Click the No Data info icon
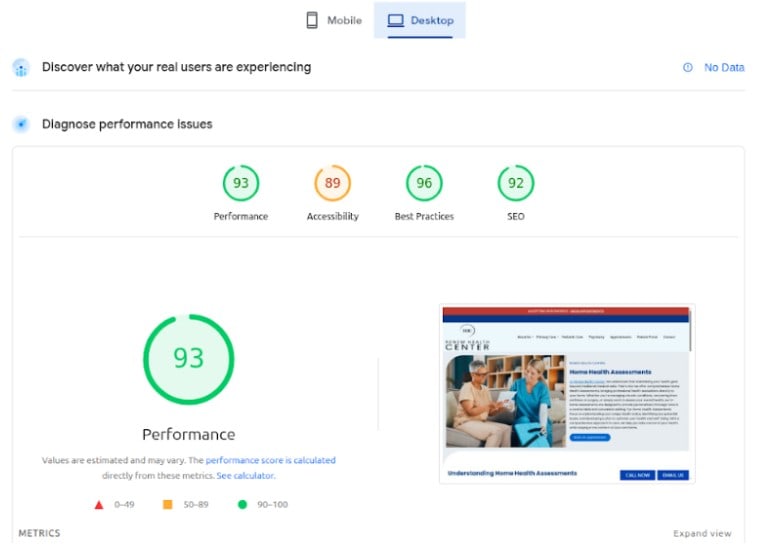This screenshot has height=555, width=758. point(687,68)
